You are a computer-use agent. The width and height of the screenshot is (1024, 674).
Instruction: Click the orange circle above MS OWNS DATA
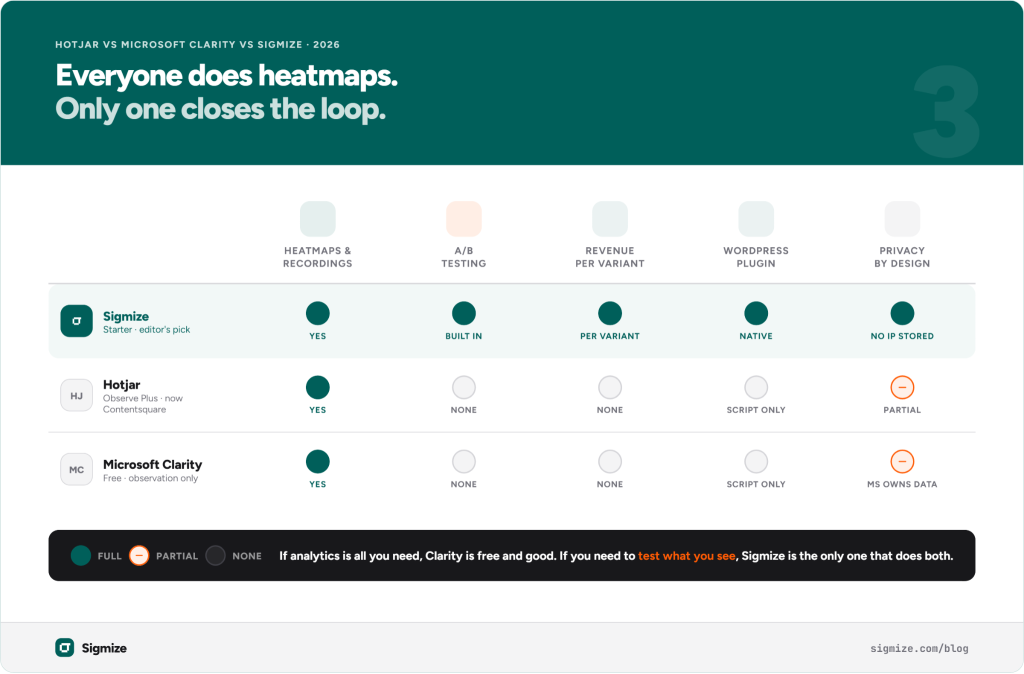[x=902, y=462]
